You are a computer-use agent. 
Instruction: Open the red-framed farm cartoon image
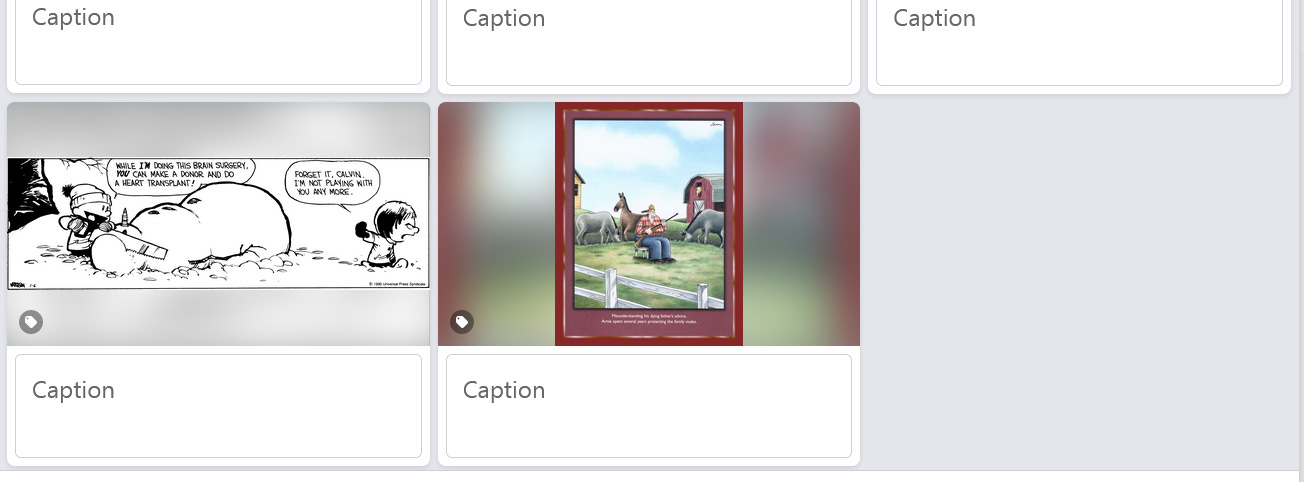(649, 224)
